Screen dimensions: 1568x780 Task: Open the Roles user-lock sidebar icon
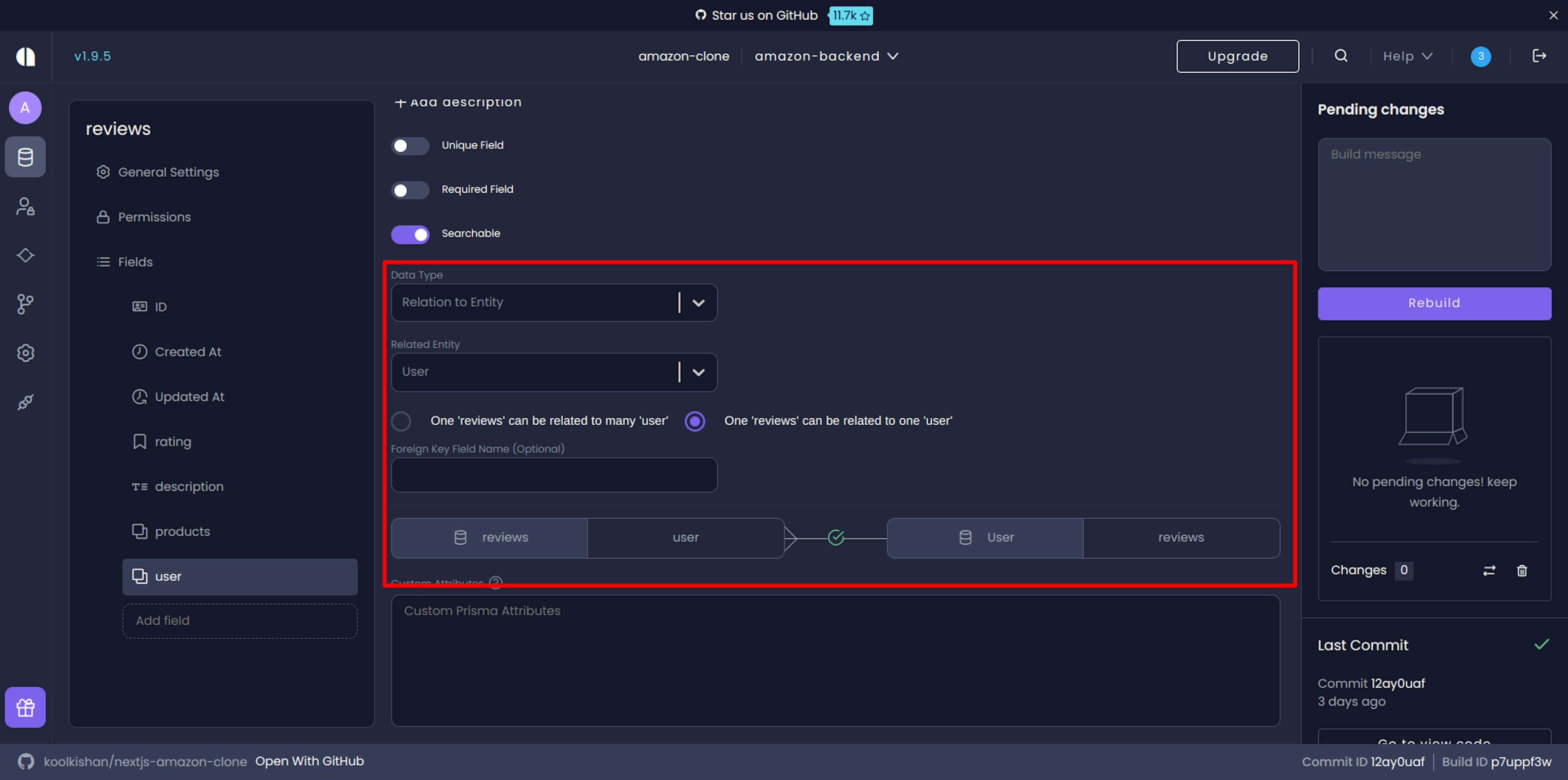[x=25, y=206]
